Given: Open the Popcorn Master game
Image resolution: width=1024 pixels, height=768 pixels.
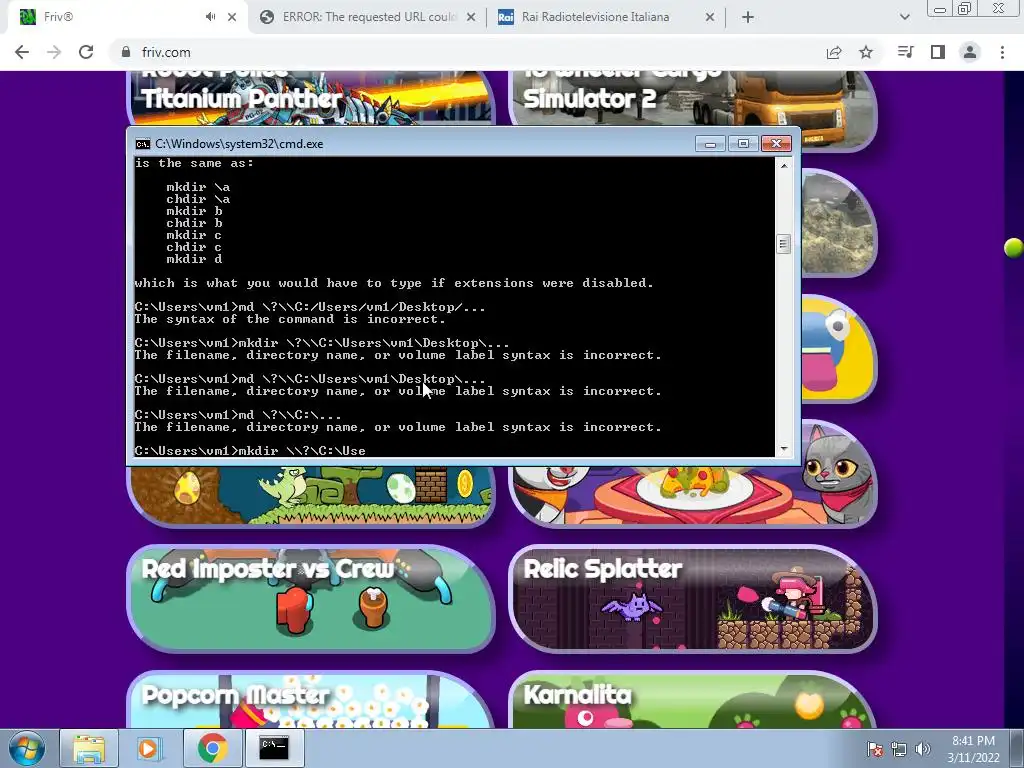Looking at the screenshot, I should (x=311, y=700).
